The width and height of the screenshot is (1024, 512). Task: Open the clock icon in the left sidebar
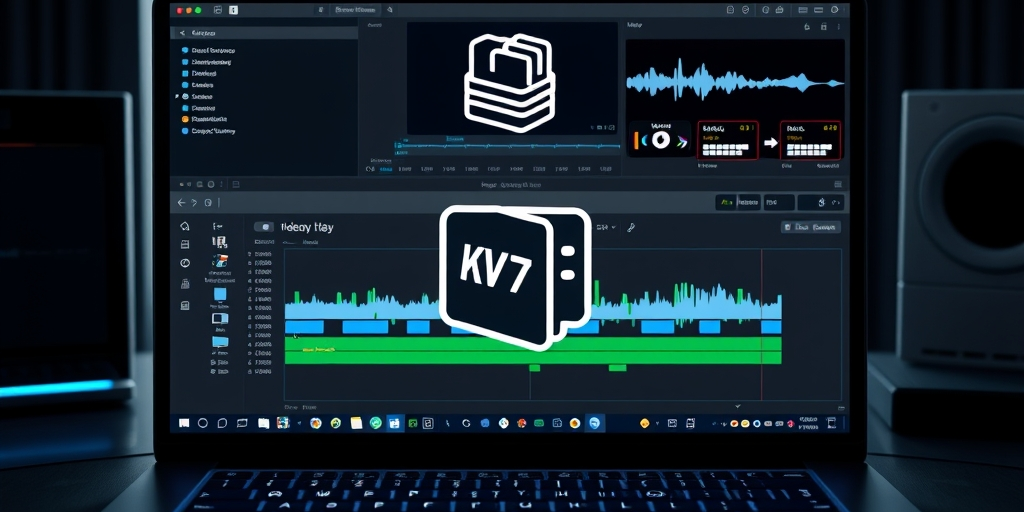click(185, 263)
